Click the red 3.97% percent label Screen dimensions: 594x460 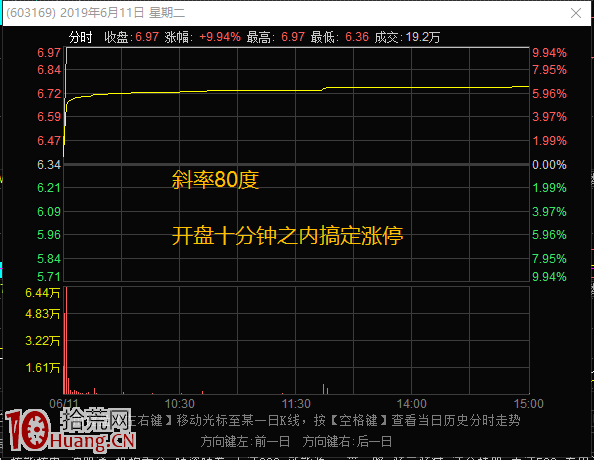coord(549,117)
